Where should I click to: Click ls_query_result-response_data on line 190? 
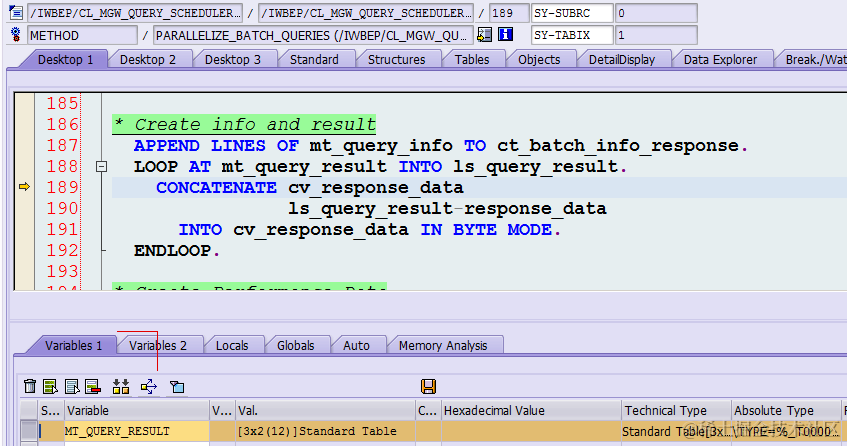(447, 208)
